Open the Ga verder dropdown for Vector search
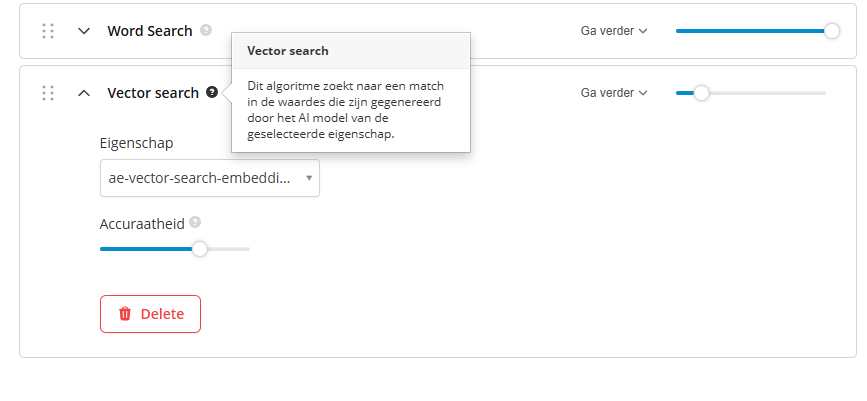The image size is (867, 401). 614,93
